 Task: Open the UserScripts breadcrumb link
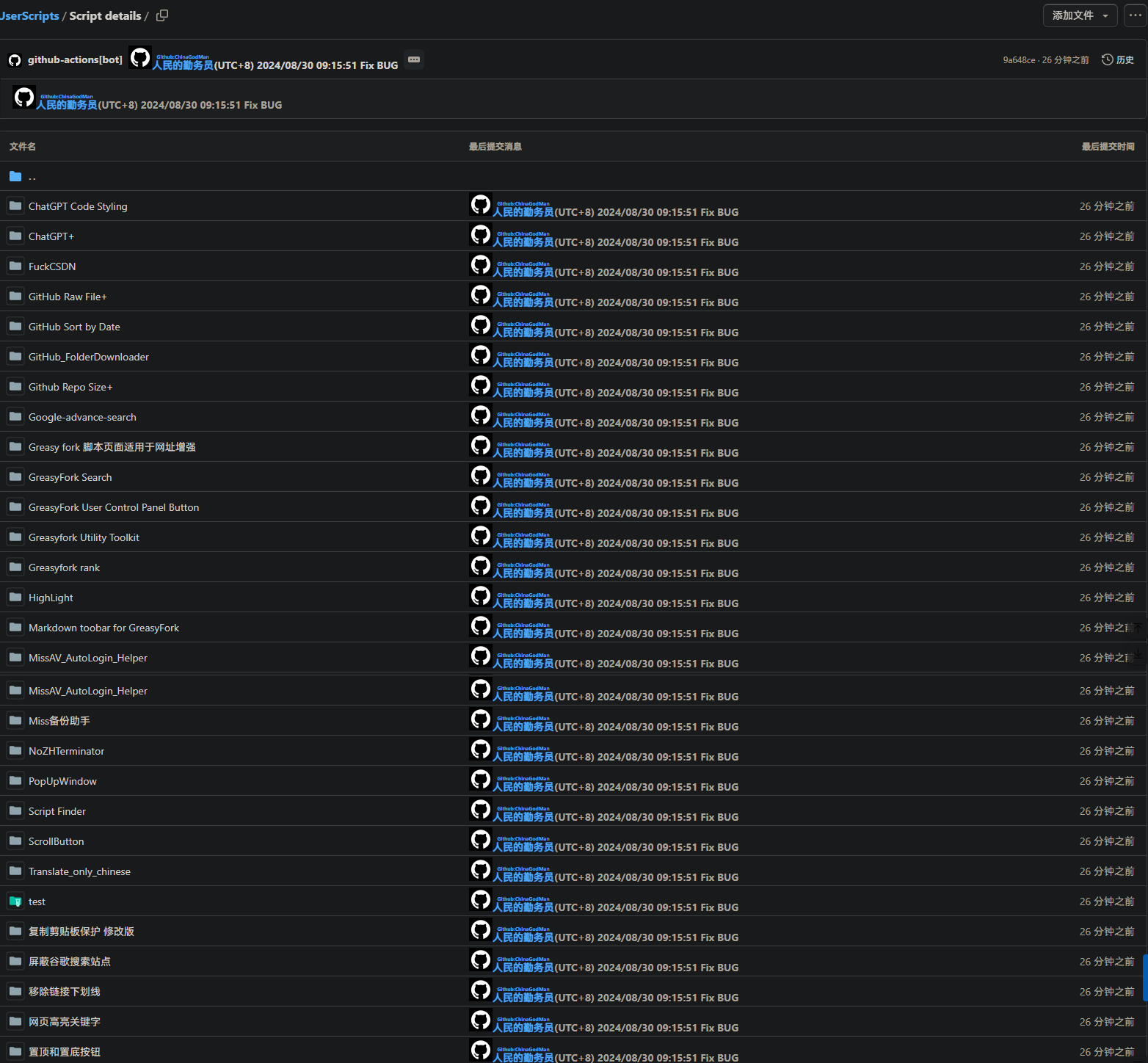[29, 15]
